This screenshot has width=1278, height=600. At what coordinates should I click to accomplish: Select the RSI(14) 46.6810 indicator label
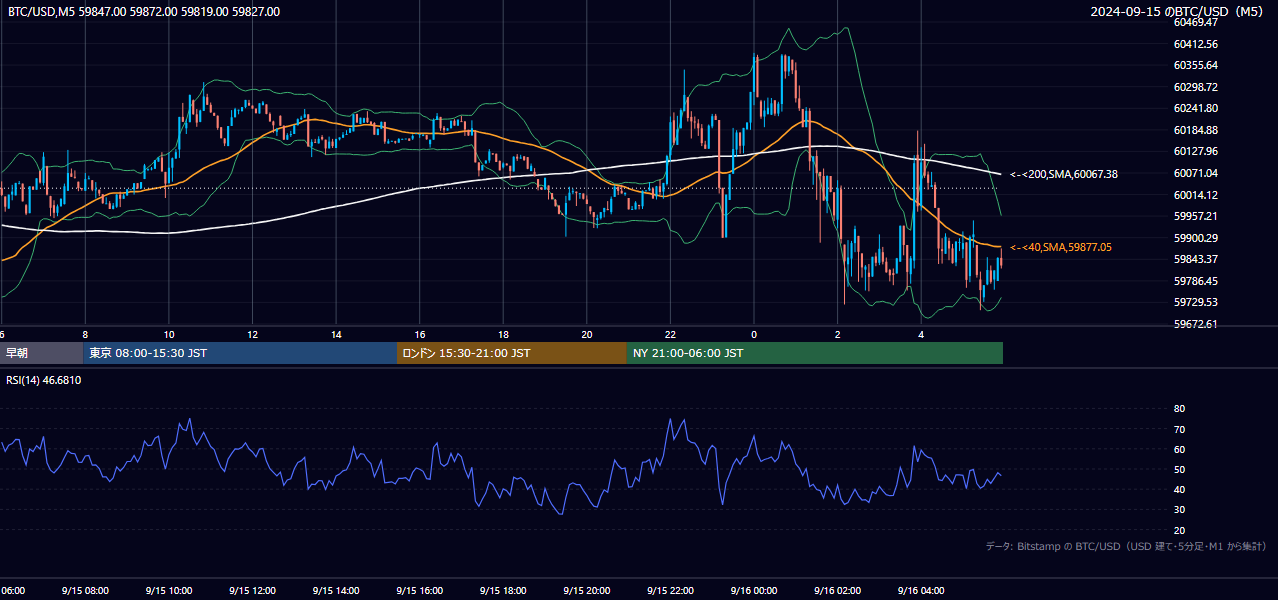point(44,380)
